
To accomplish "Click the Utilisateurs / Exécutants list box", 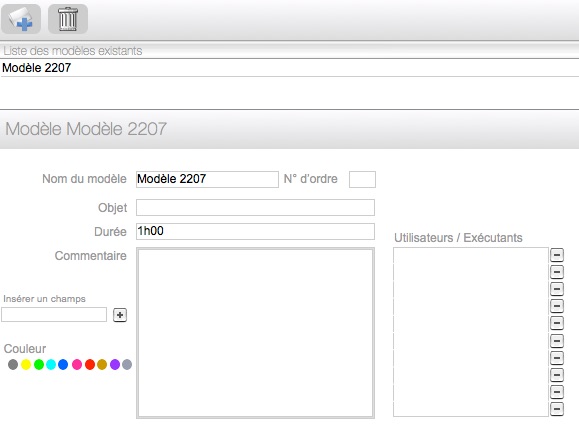I will click(x=471, y=332).
